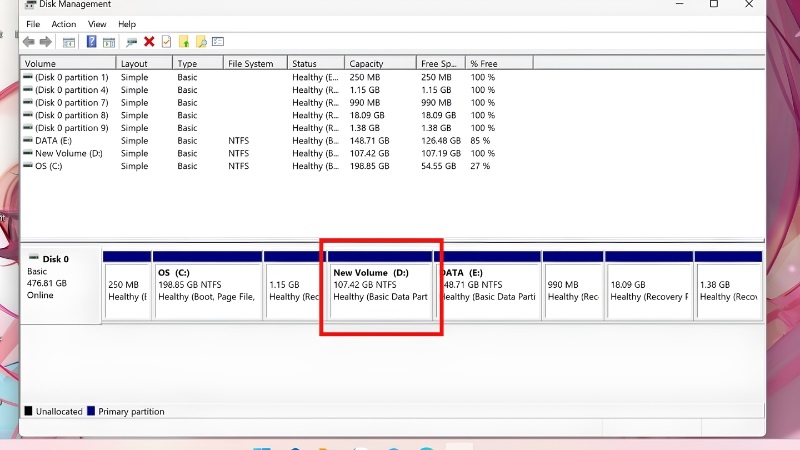The width and height of the screenshot is (800, 450).
Task: Select DATA (E:) in the volume list
Action: [54, 141]
